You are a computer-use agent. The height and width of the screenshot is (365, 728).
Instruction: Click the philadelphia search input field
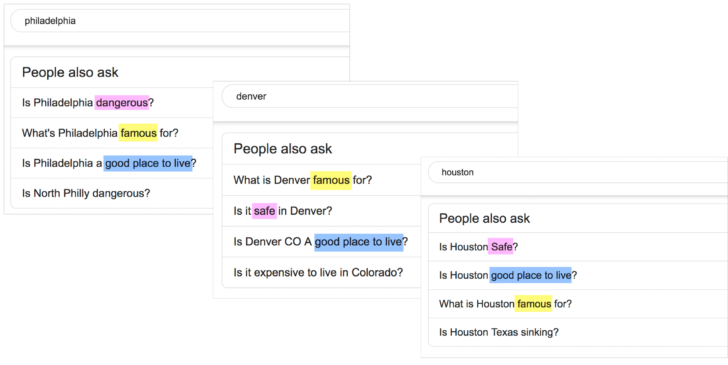pyautogui.click(x=180, y=21)
